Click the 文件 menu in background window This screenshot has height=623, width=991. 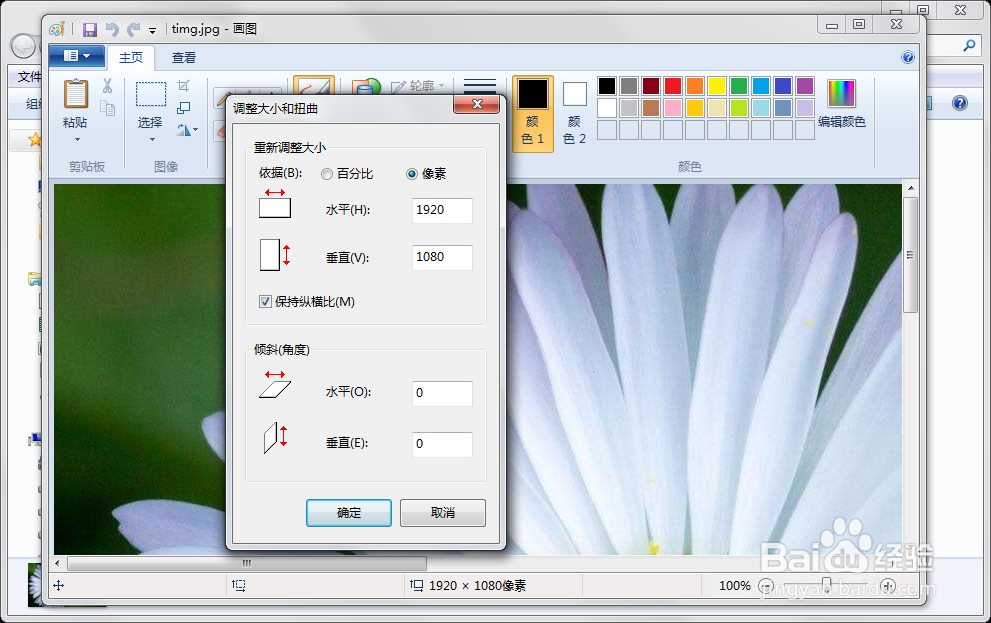(28, 76)
